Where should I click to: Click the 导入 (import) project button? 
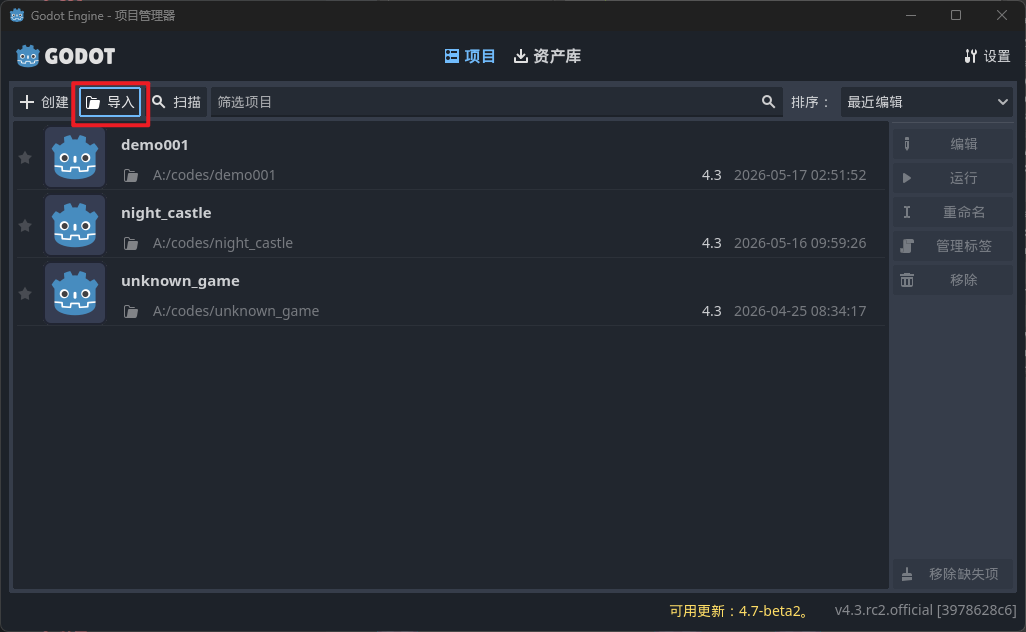pyautogui.click(x=110, y=102)
